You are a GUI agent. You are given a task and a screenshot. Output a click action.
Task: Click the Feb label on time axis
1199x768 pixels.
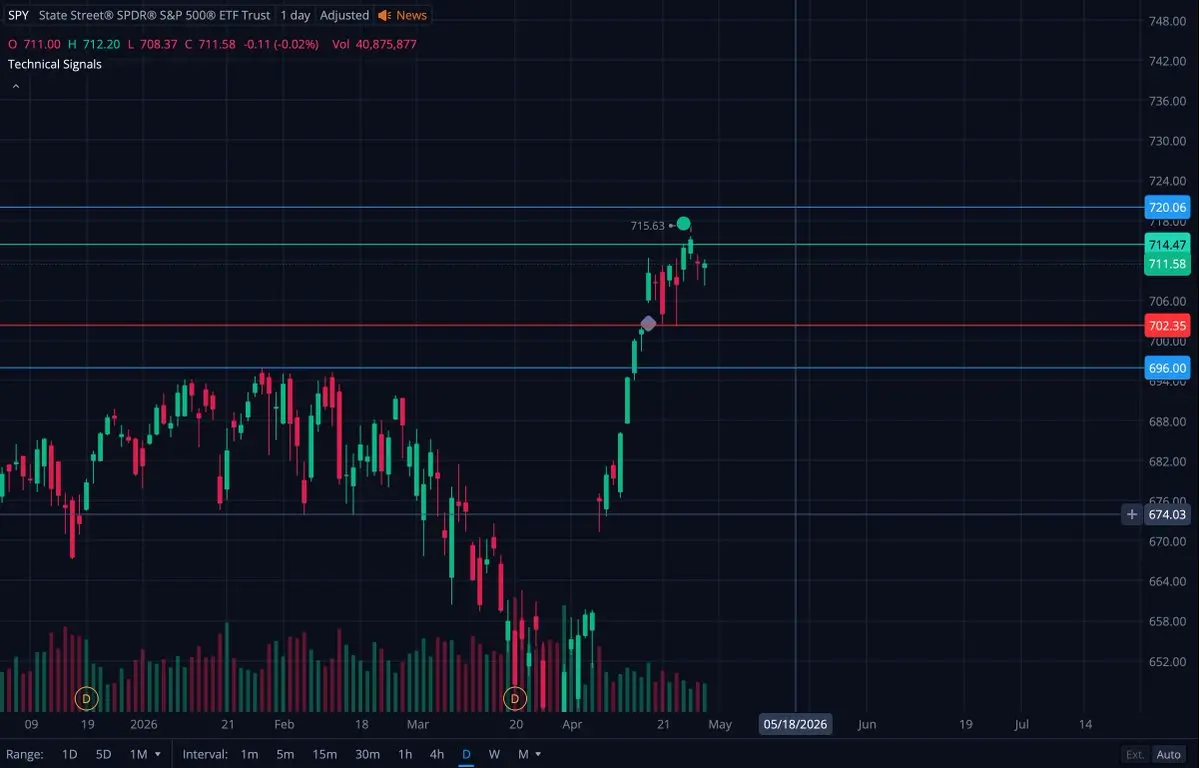[x=284, y=724]
